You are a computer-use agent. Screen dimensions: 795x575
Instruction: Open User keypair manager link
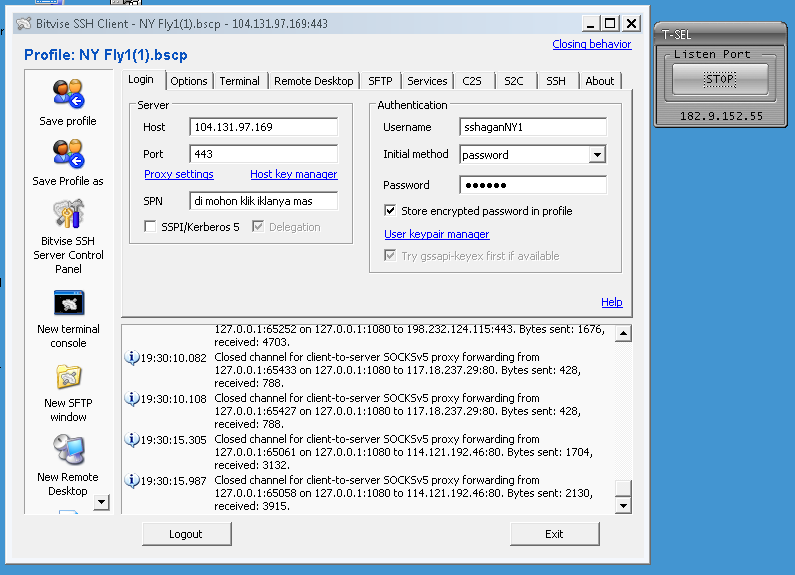[x=437, y=234]
